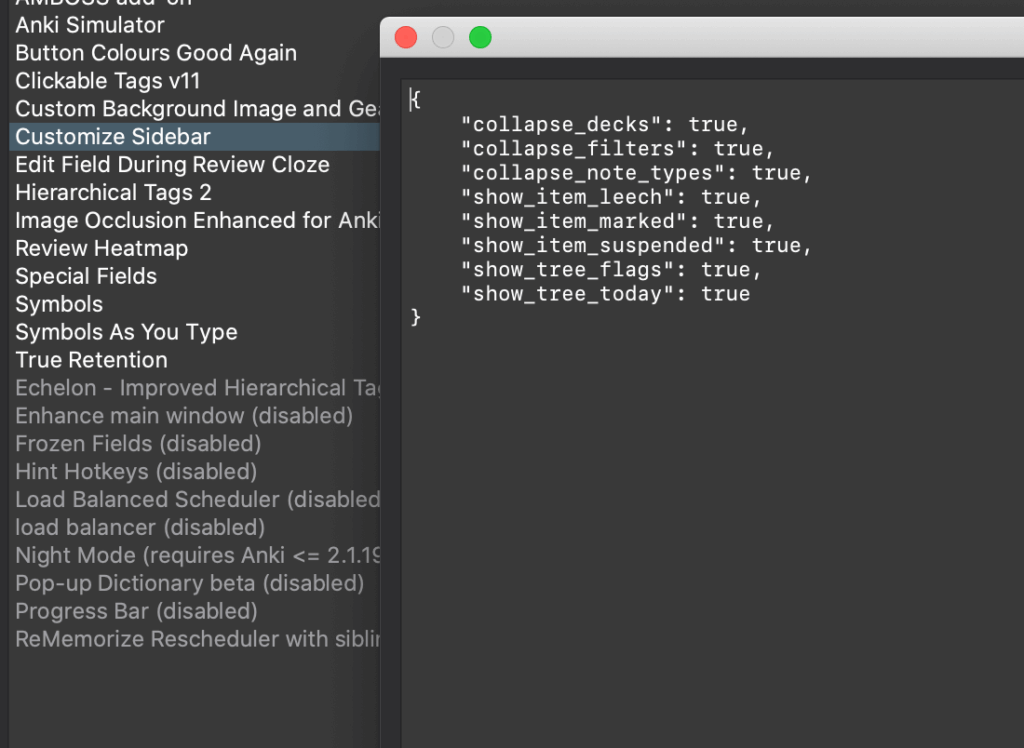The width and height of the screenshot is (1024, 748).
Task: Click the true value of collapse_filters
Action: 738,148
